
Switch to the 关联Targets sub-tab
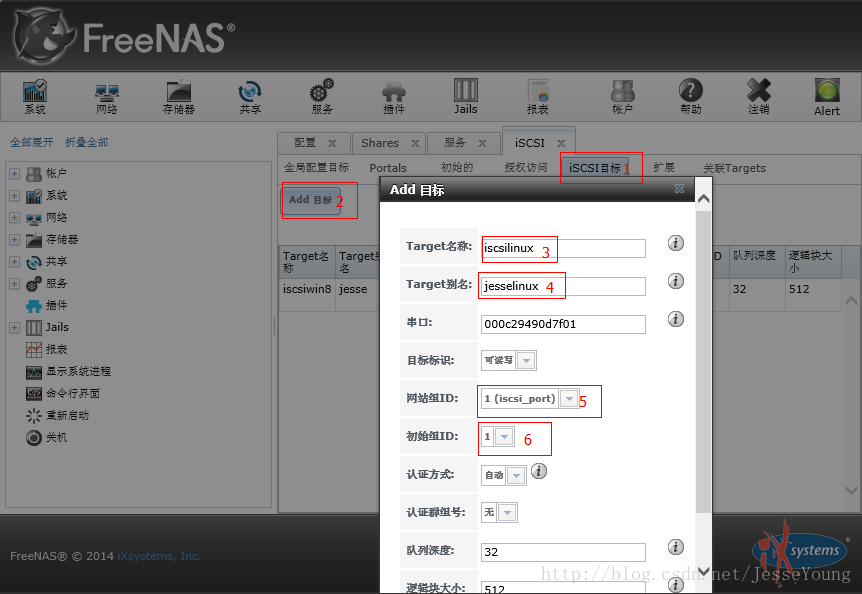pyautogui.click(x=734, y=168)
